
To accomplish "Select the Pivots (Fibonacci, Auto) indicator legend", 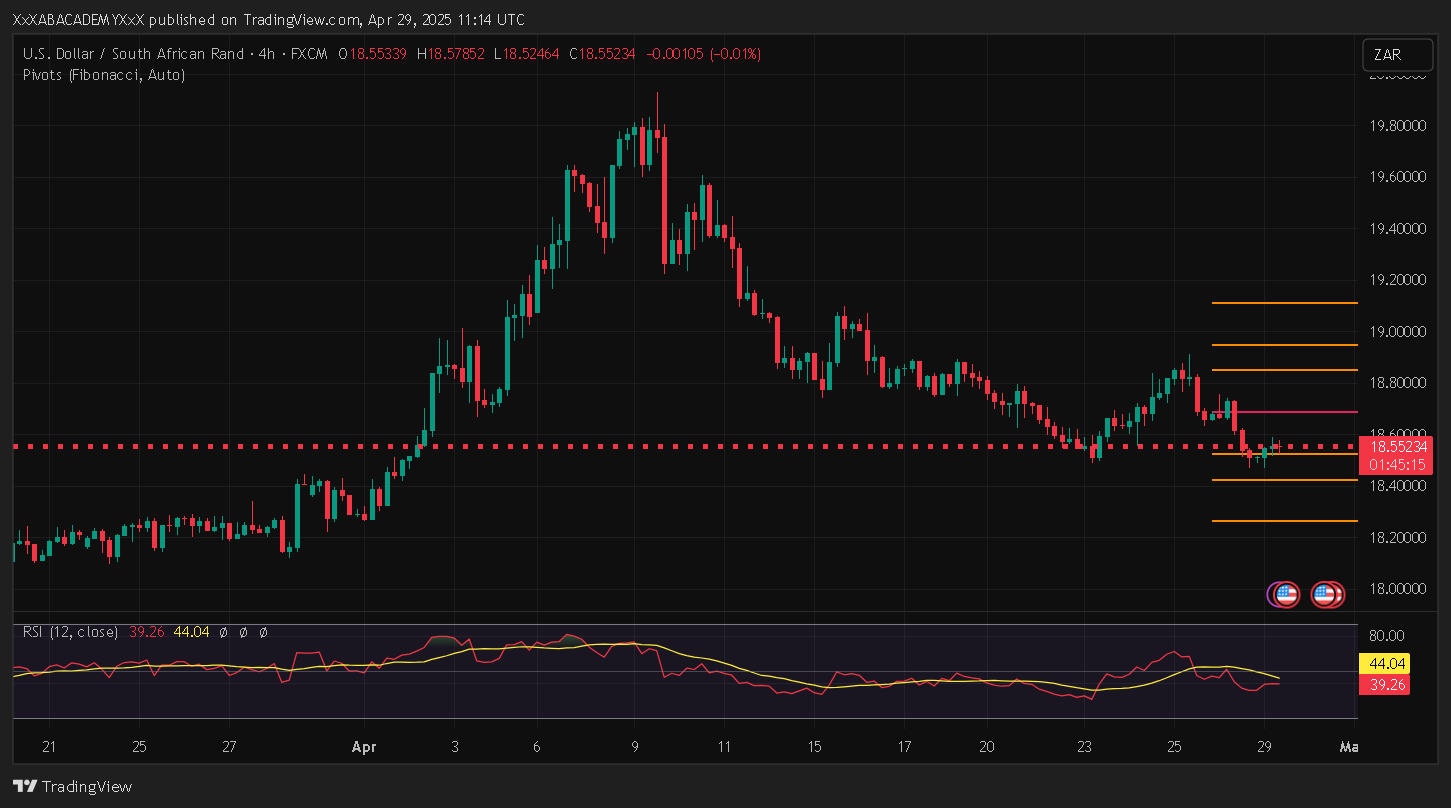I will click(x=103, y=74).
